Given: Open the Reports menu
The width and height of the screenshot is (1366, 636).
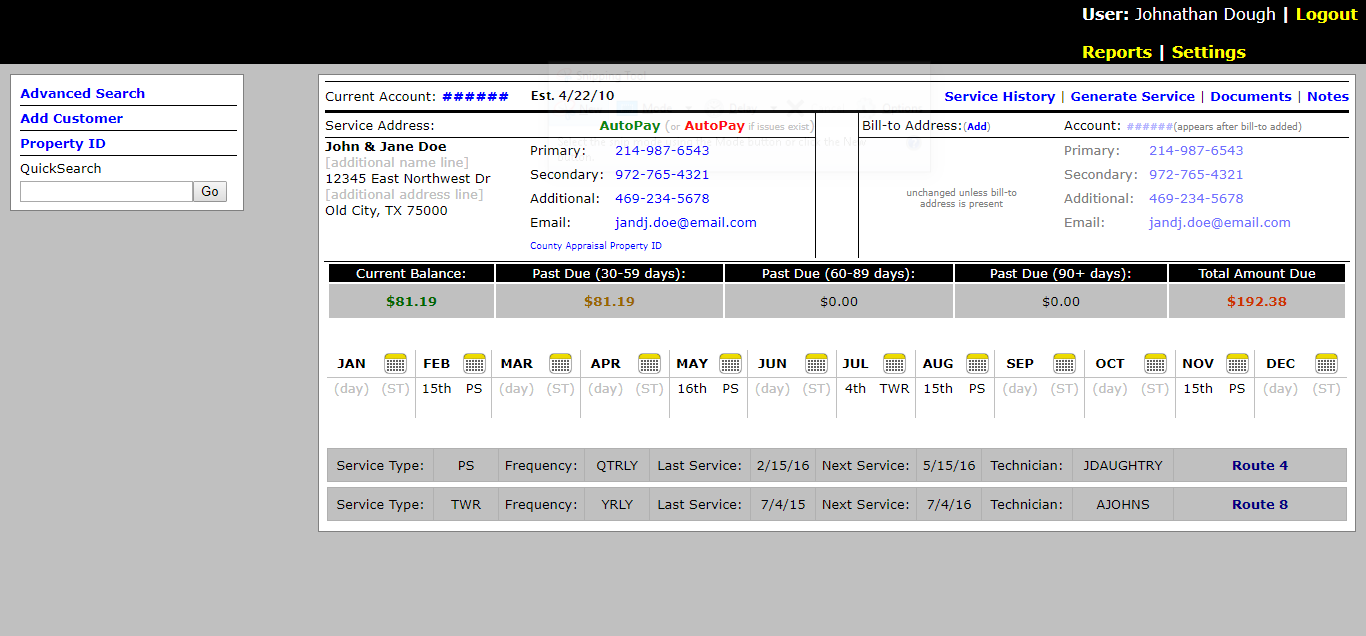Looking at the screenshot, I should pos(1116,52).
